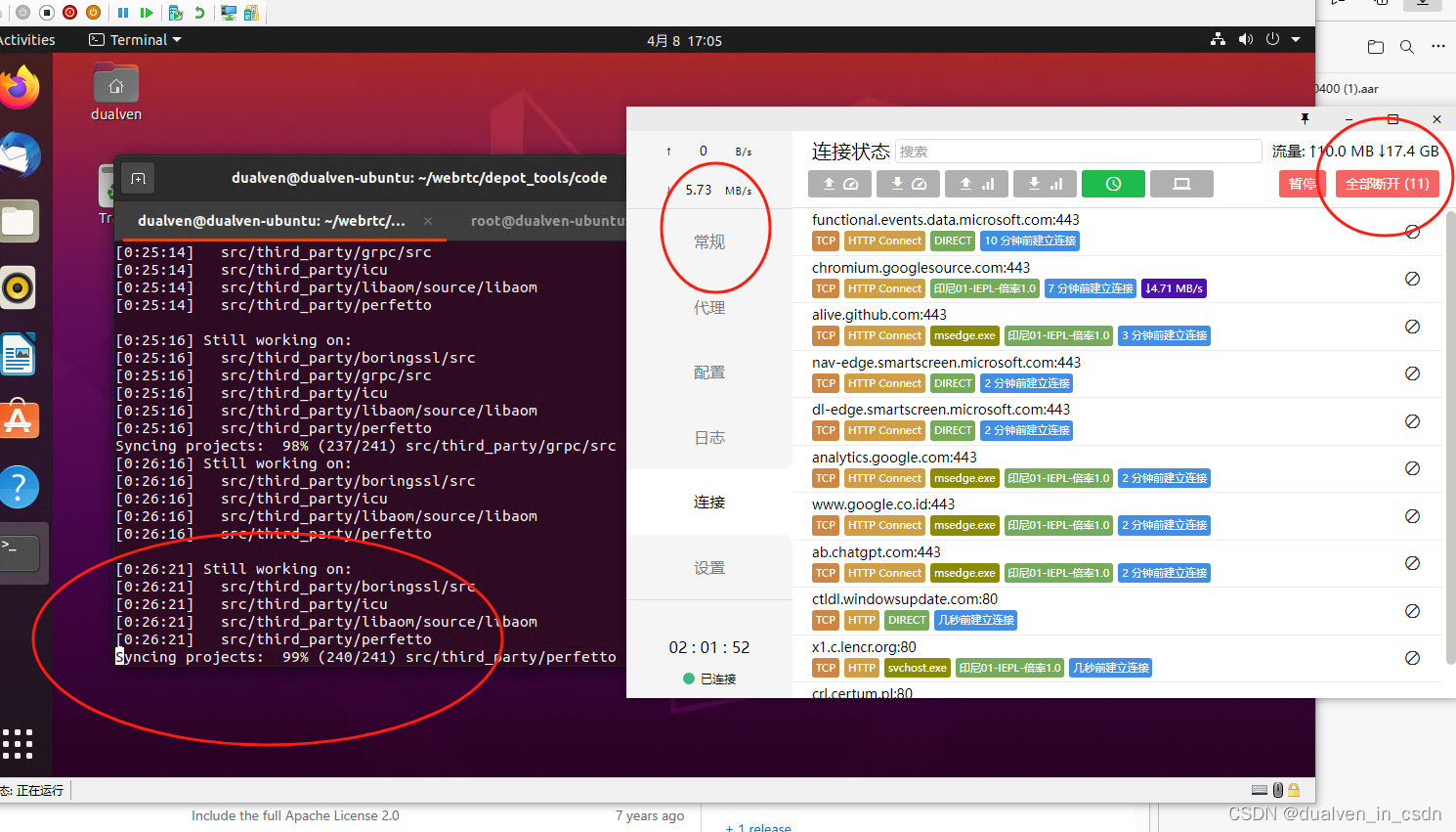Disconnect the analytics.google.com:443 connection
The height and width of the screenshot is (832, 1456).
[1412, 468]
